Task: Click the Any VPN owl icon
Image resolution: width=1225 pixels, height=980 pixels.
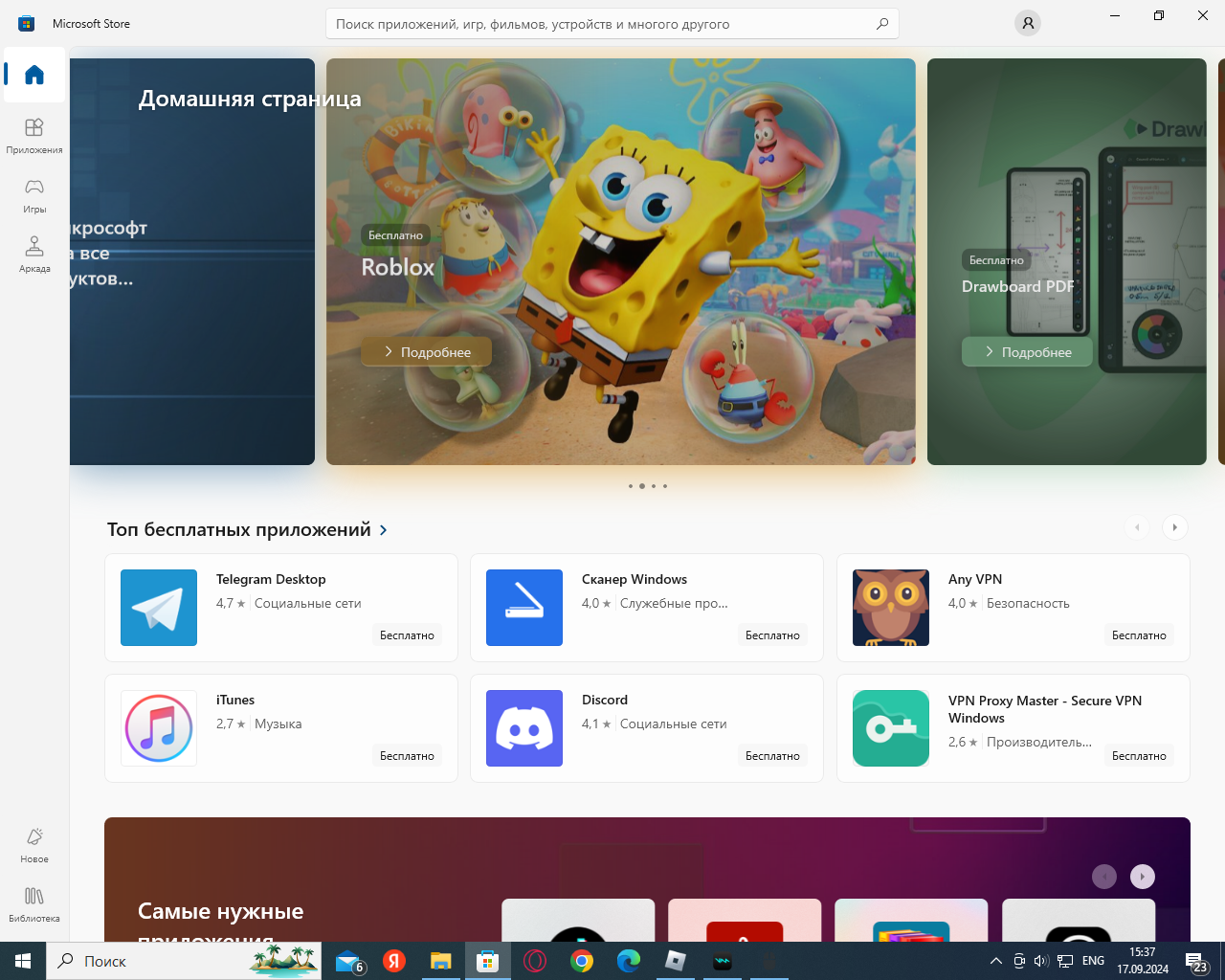Action: point(891,608)
